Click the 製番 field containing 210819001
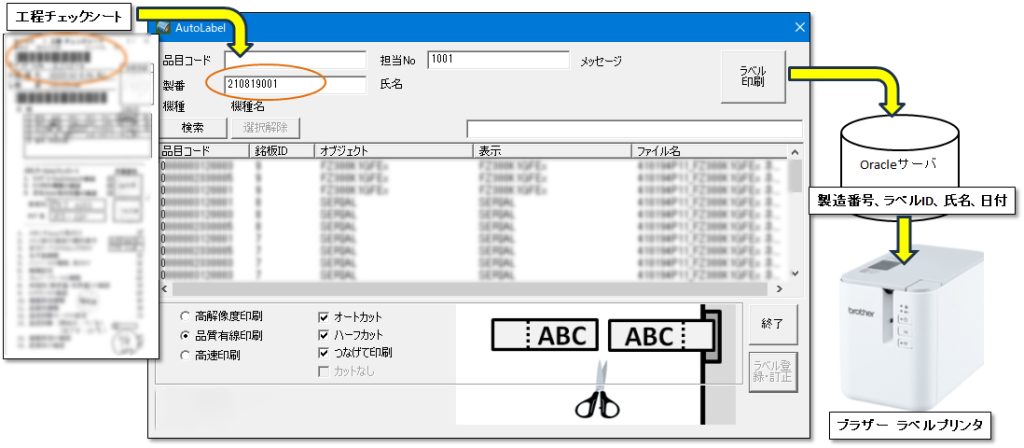 (x=296, y=86)
